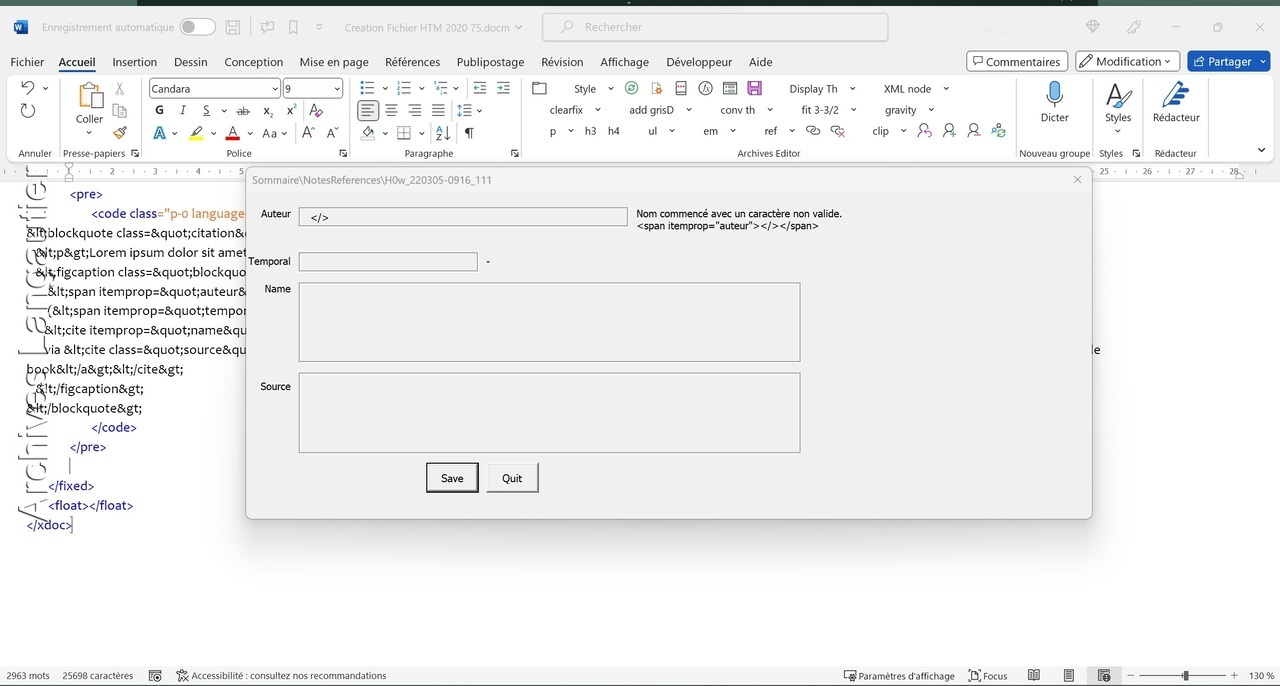Image resolution: width=1280 pixels, height=686 pixels.
Task: Show paragraph marks pilcrow icon
Action: point(469,133)
